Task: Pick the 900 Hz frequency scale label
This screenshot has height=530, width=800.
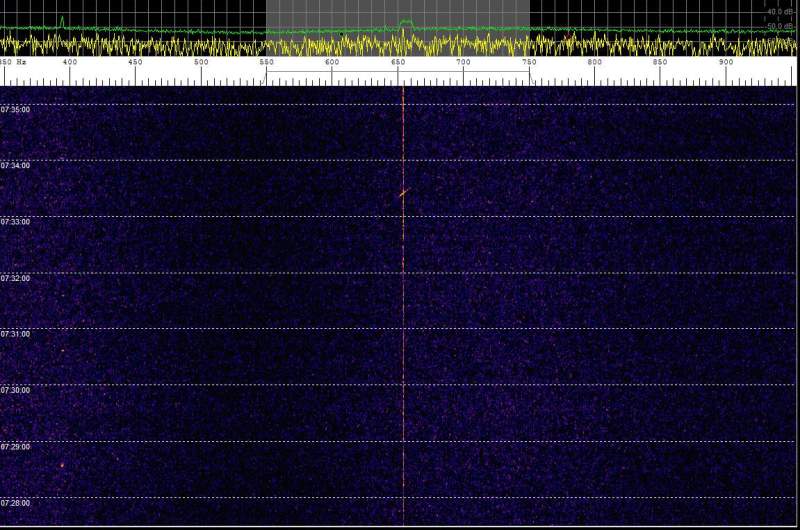Action: 726,63
